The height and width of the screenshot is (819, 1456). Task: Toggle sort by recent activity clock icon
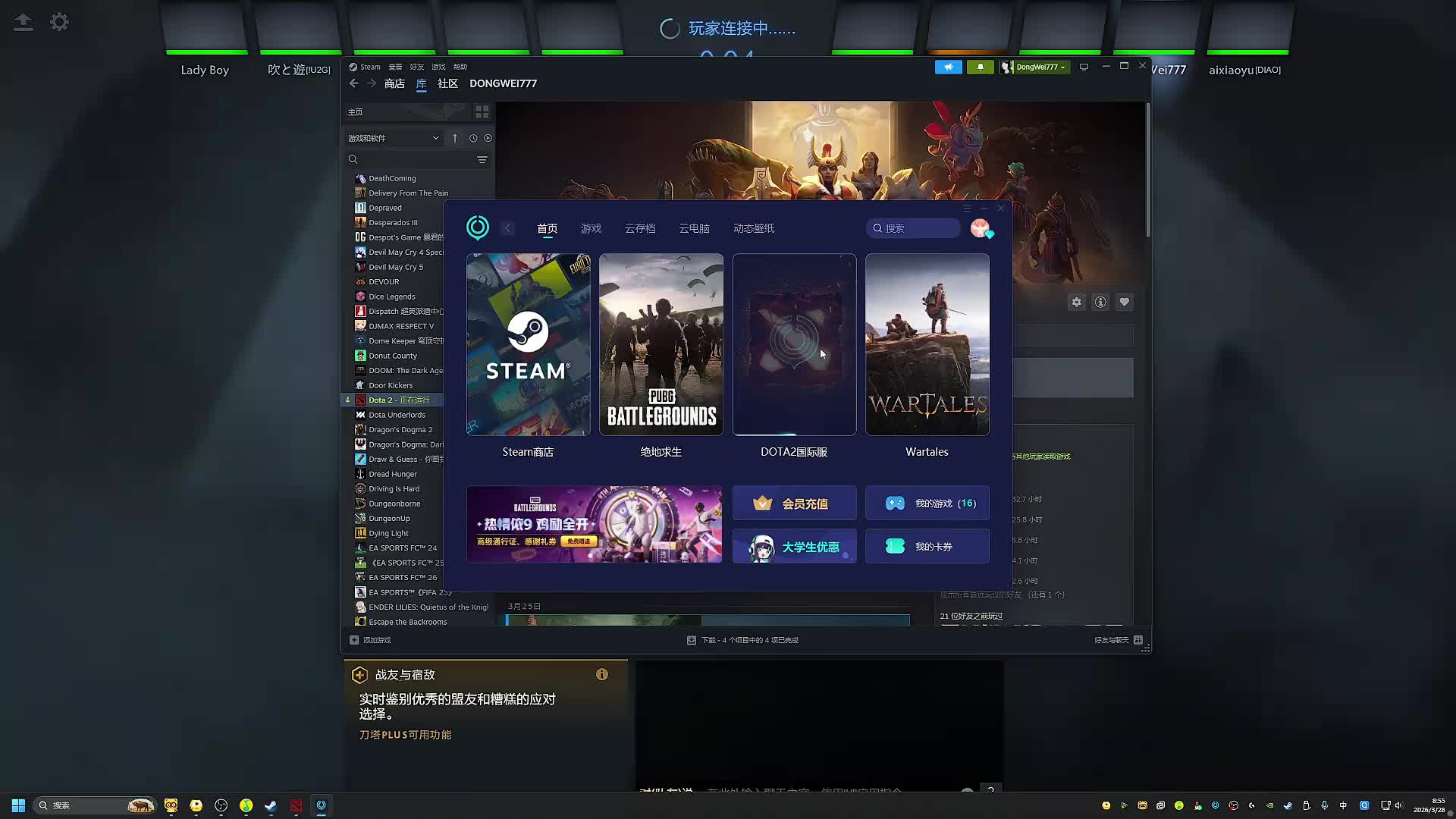tap(473, 138)
